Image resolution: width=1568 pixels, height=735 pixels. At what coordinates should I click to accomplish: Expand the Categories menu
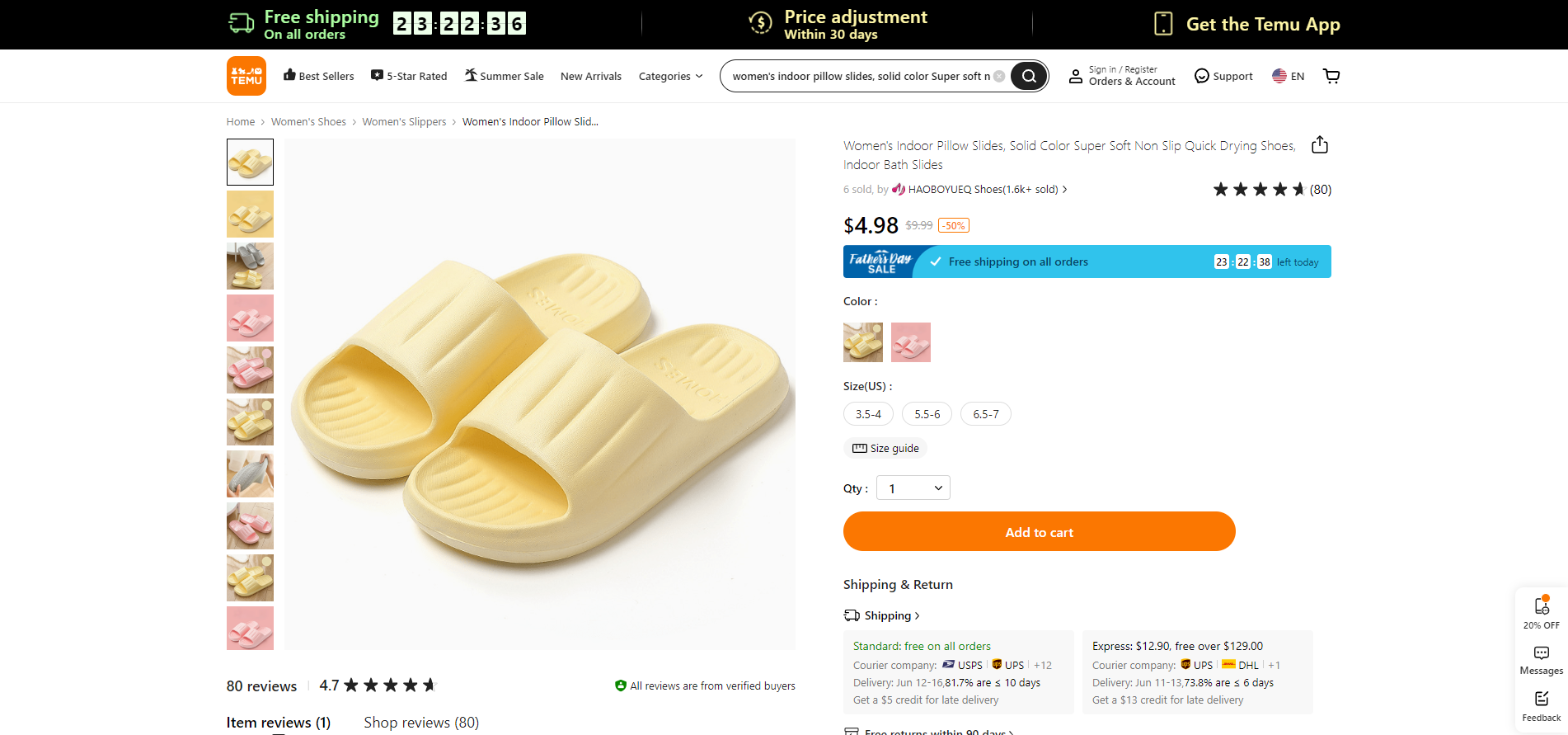[x=670, y=76]
